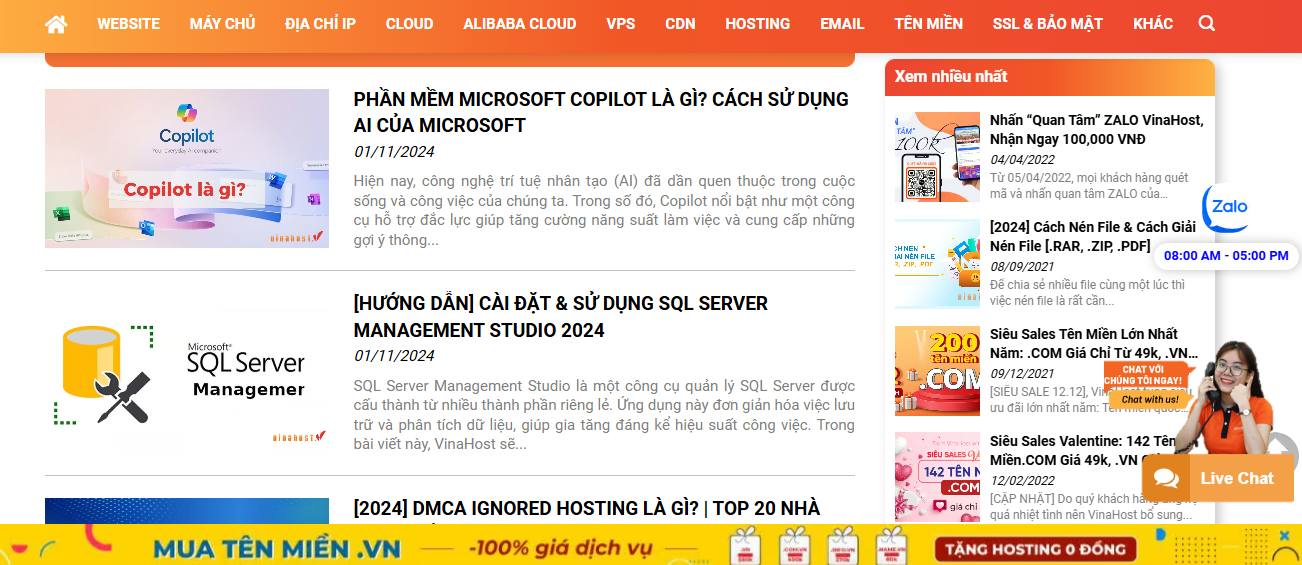Open the search magnifier icon
The image size is (1302, 565).
tap(1207, 24)
